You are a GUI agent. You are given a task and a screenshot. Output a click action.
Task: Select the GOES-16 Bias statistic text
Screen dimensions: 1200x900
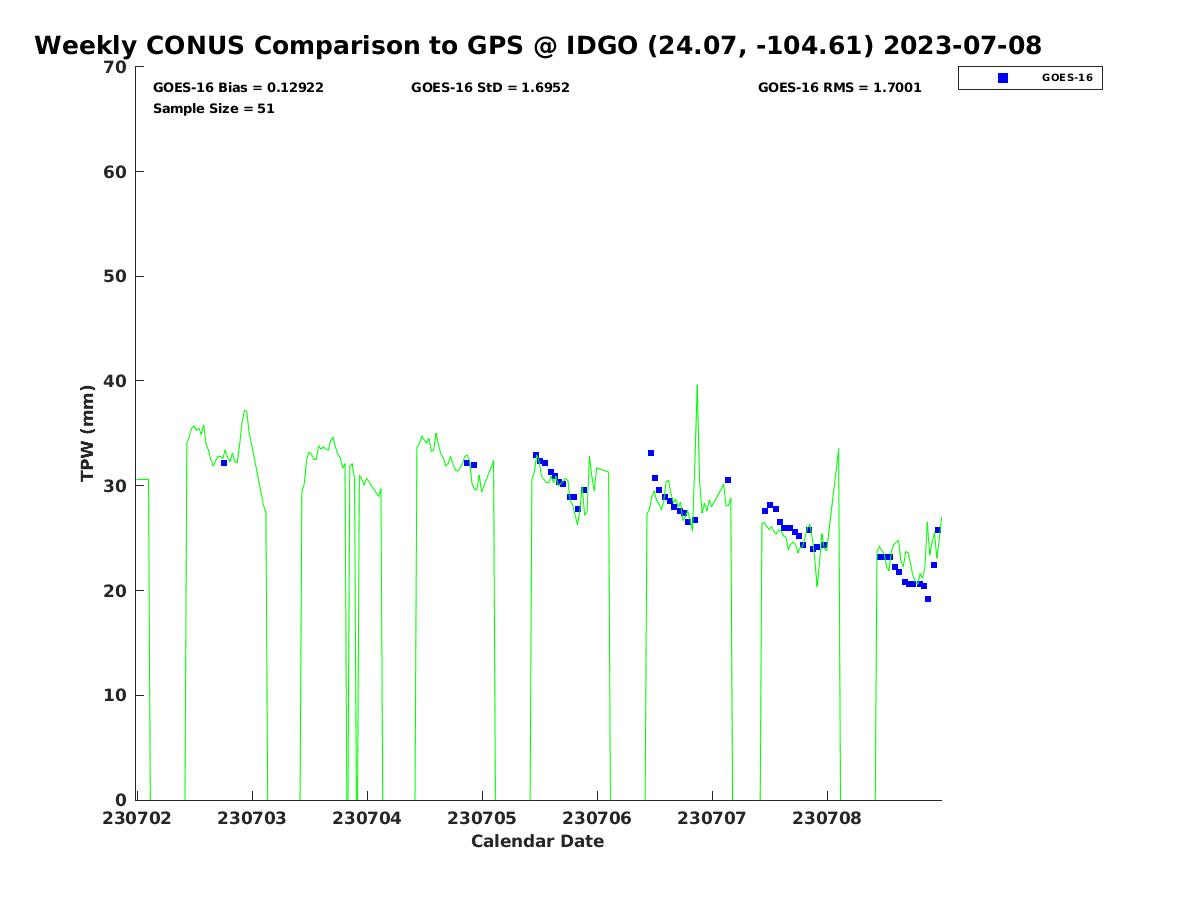point(238,88)
